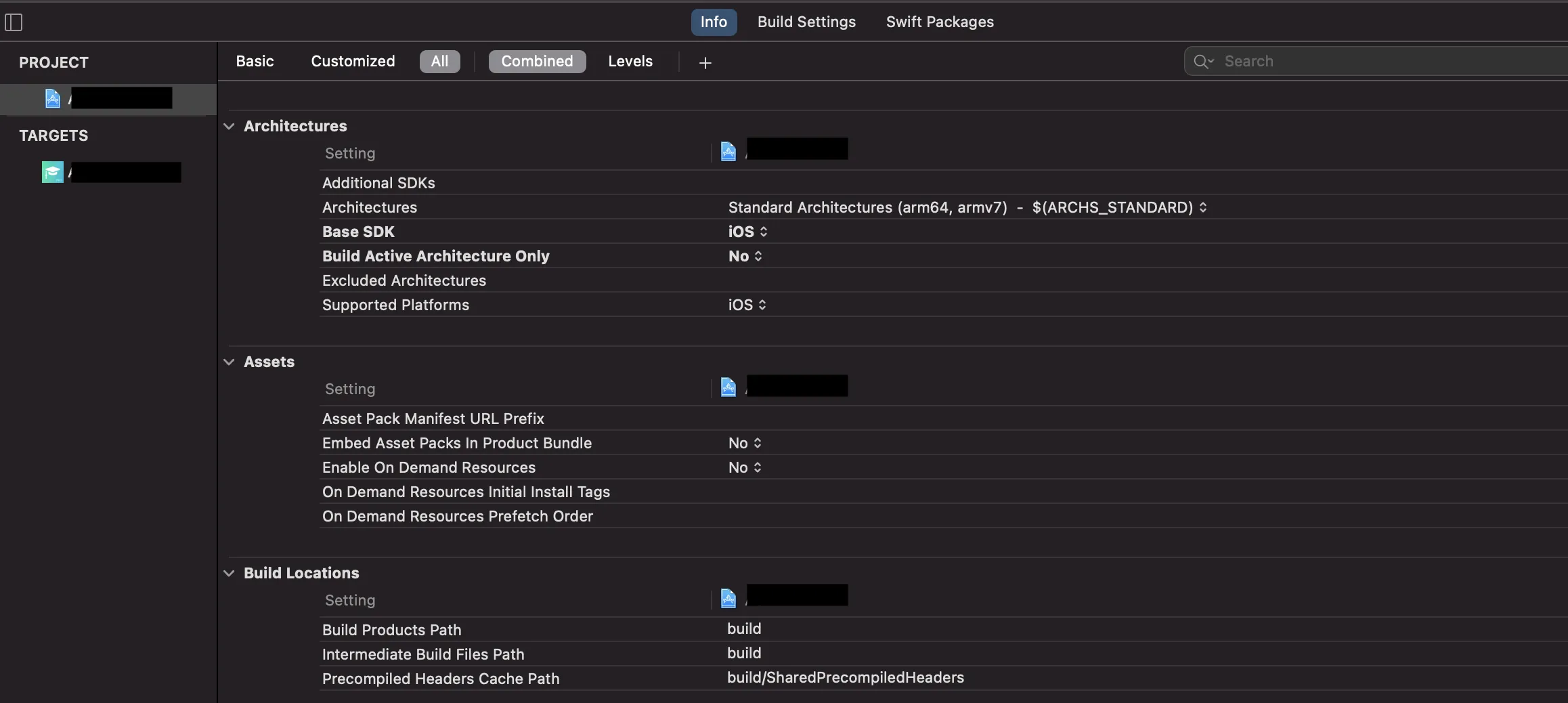Switch to Levels view
The width and height of the screenshot is (1568, 703).
pyautogui.click(x=630, y=61)
